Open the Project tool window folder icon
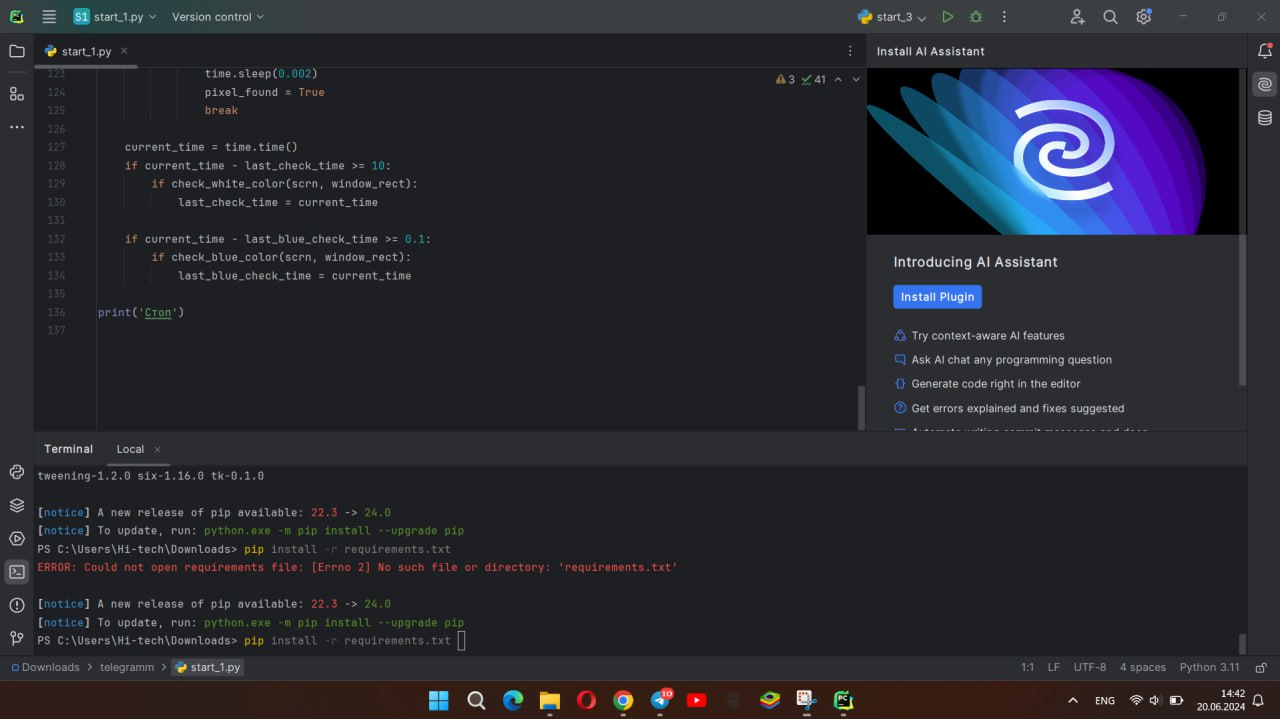The image size is (1280, 719). click(x=17, y=51)
